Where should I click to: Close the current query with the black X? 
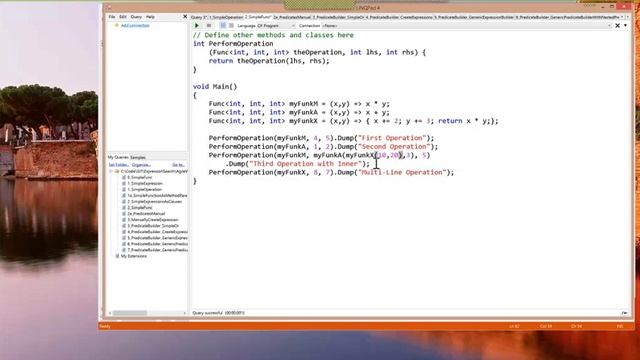tap(618, 26)
